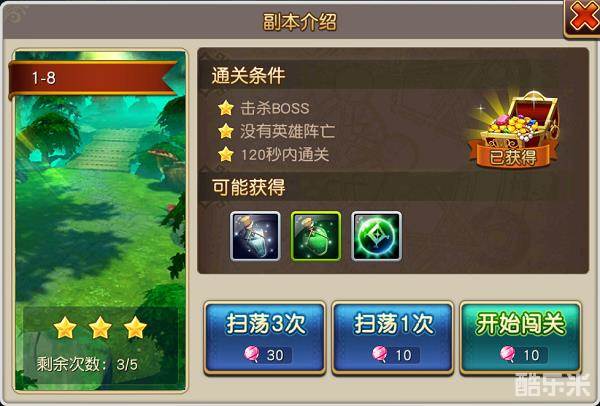600x406 pixels.
Task: Click the star beside 击杀BOSS condition
Action: 226,108
